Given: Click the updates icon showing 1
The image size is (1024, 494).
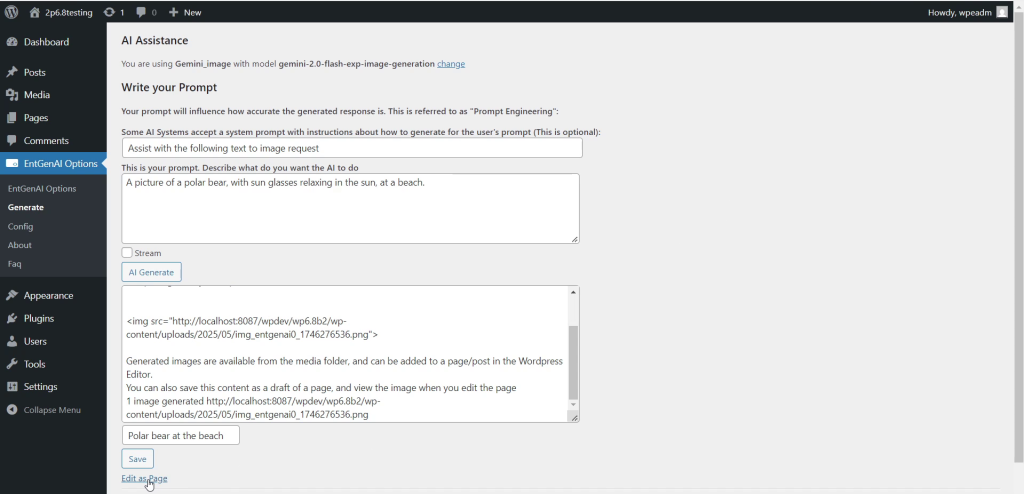Looking at the screenshot, I should pos(109,12).
